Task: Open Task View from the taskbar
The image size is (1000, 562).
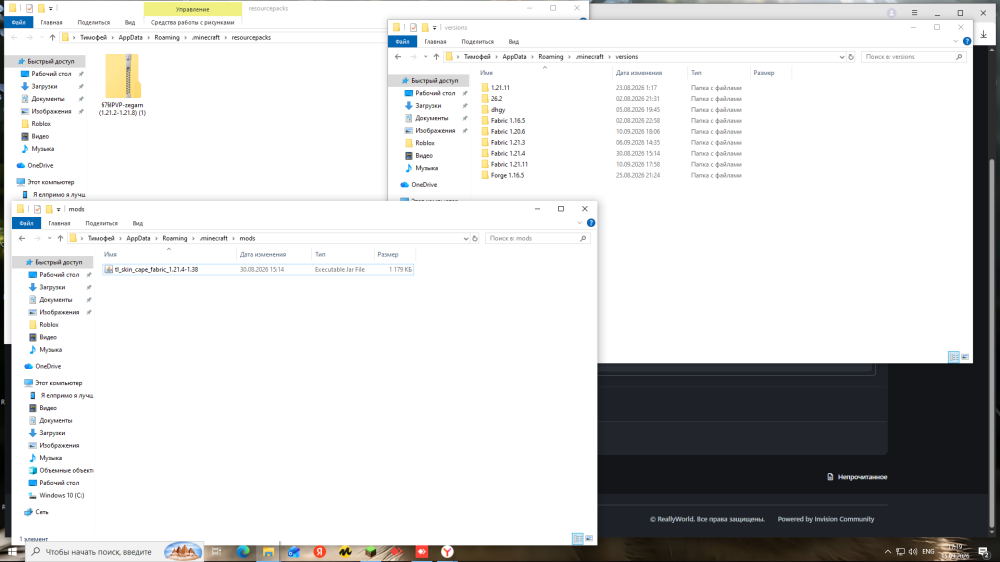Action: point(217,552)
